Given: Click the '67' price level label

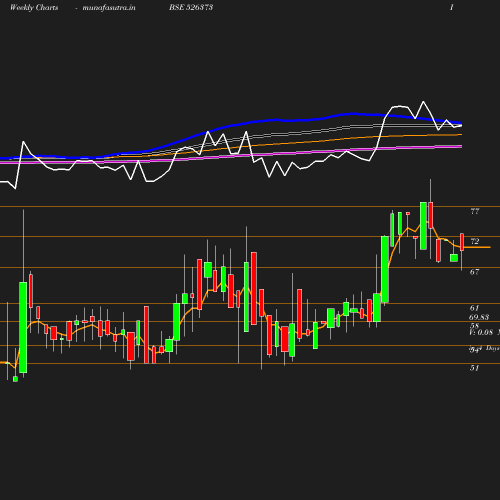Looking at the screenshot, I should [475, 272].
